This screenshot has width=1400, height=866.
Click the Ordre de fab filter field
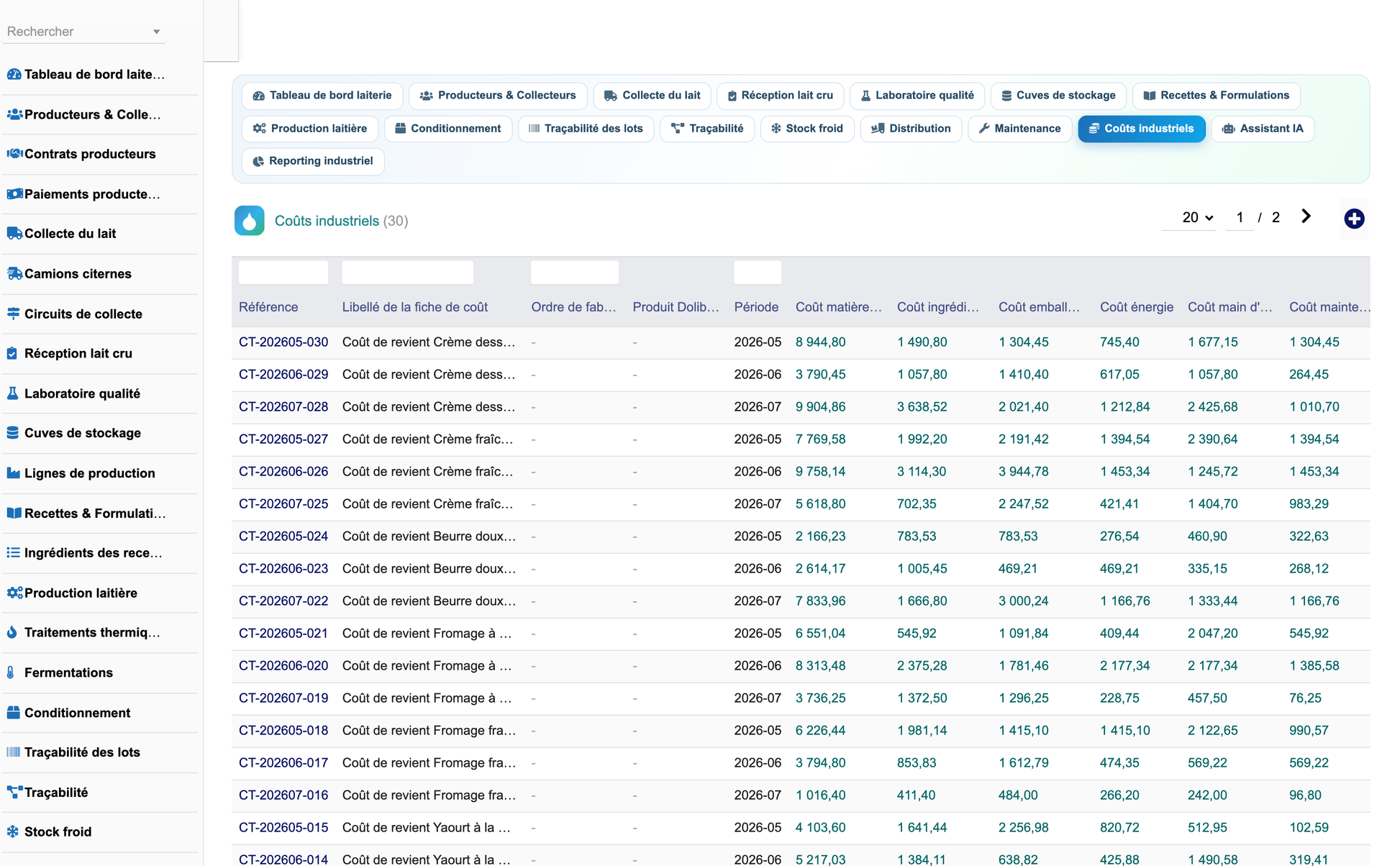pyautogui.click(x=575, y=273)
